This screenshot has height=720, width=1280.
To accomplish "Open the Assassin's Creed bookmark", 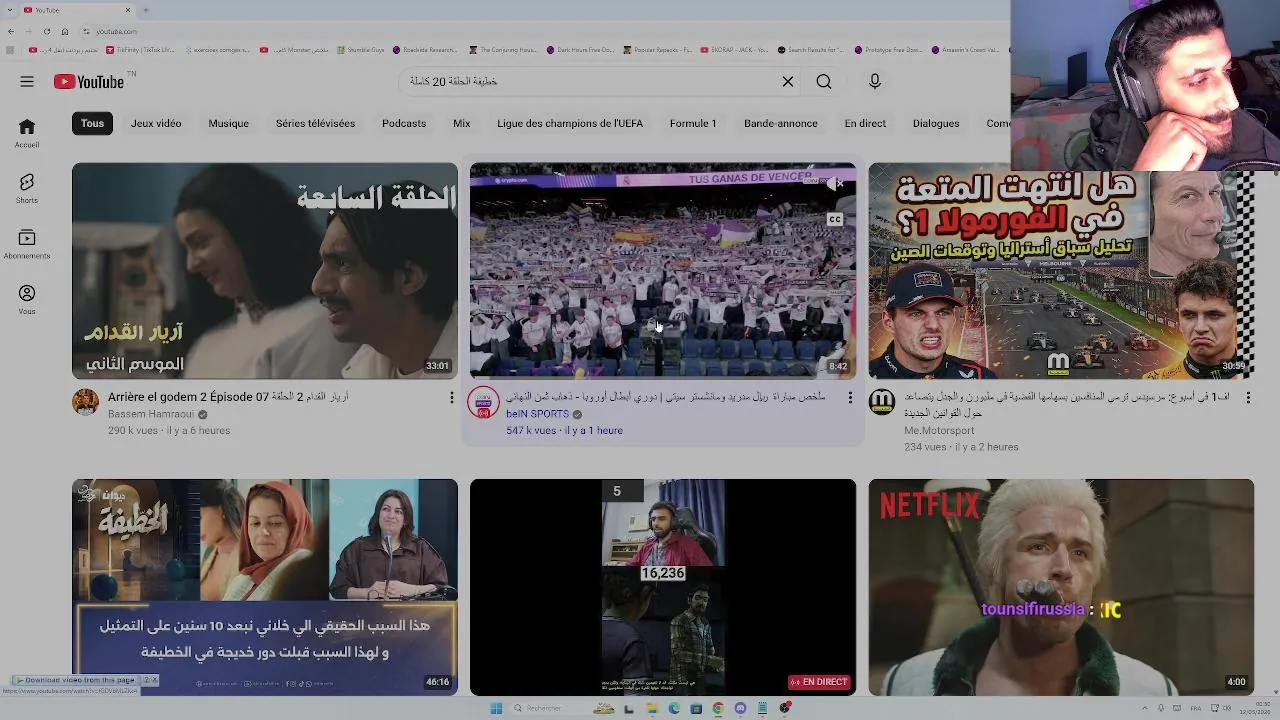I will [967, 49].
